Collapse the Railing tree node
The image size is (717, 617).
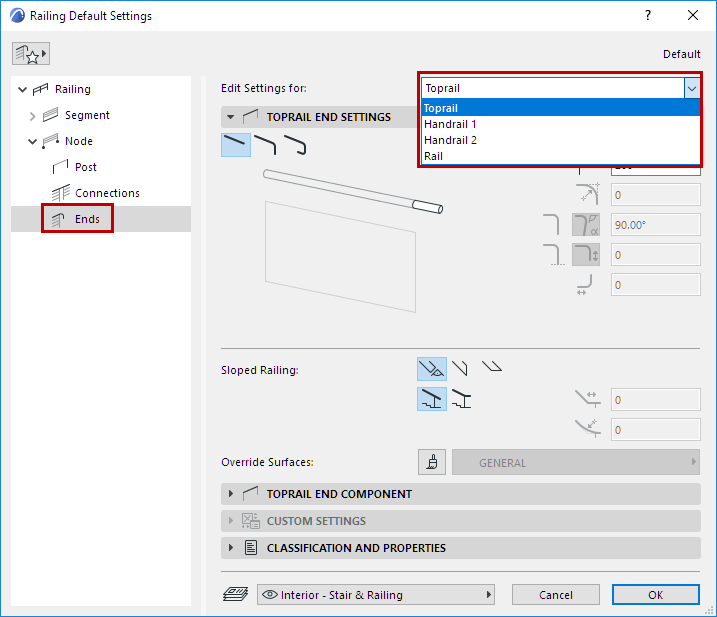22,89
